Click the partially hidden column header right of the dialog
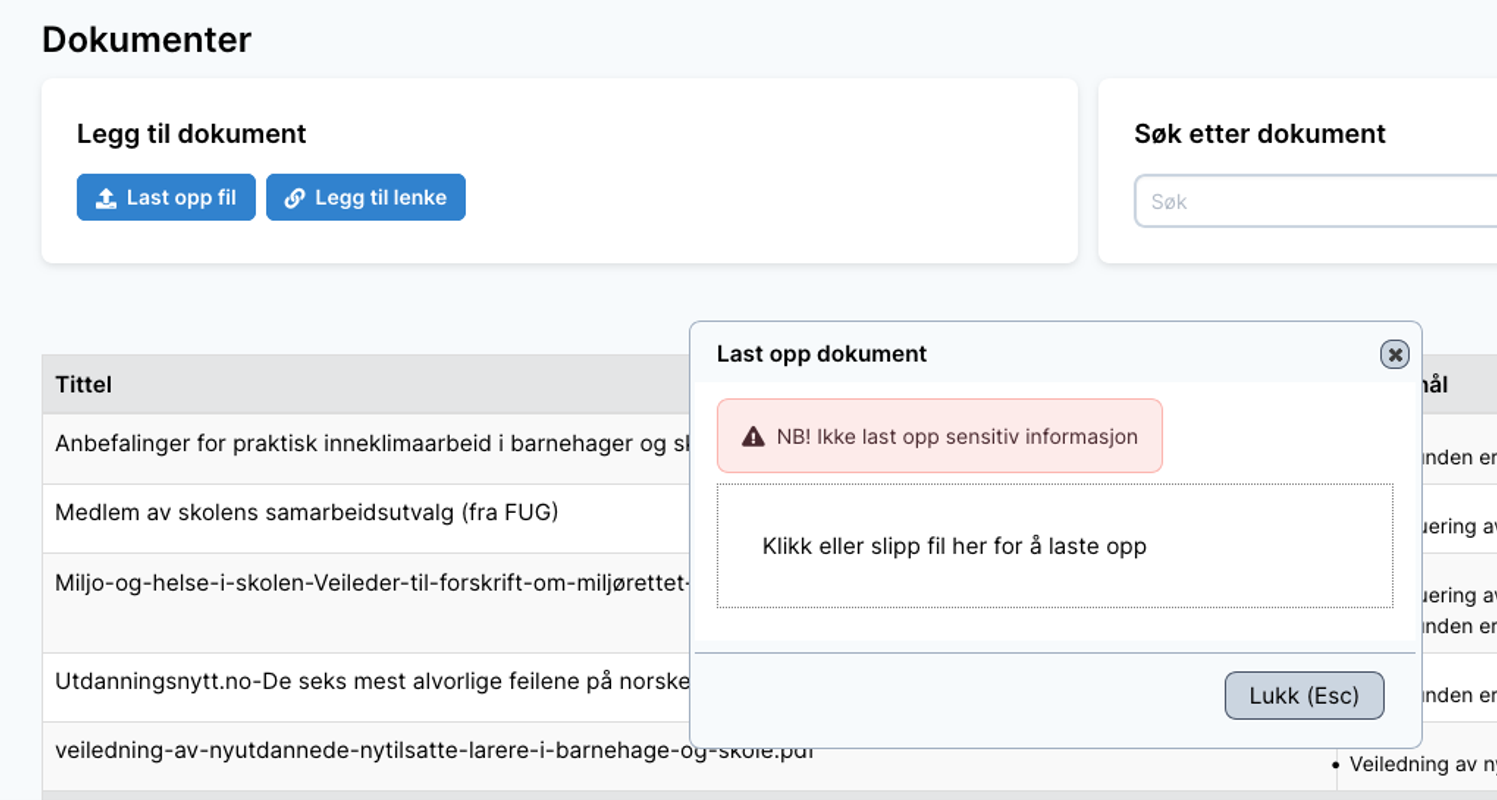The image size is (1497, 800). 1435,384
